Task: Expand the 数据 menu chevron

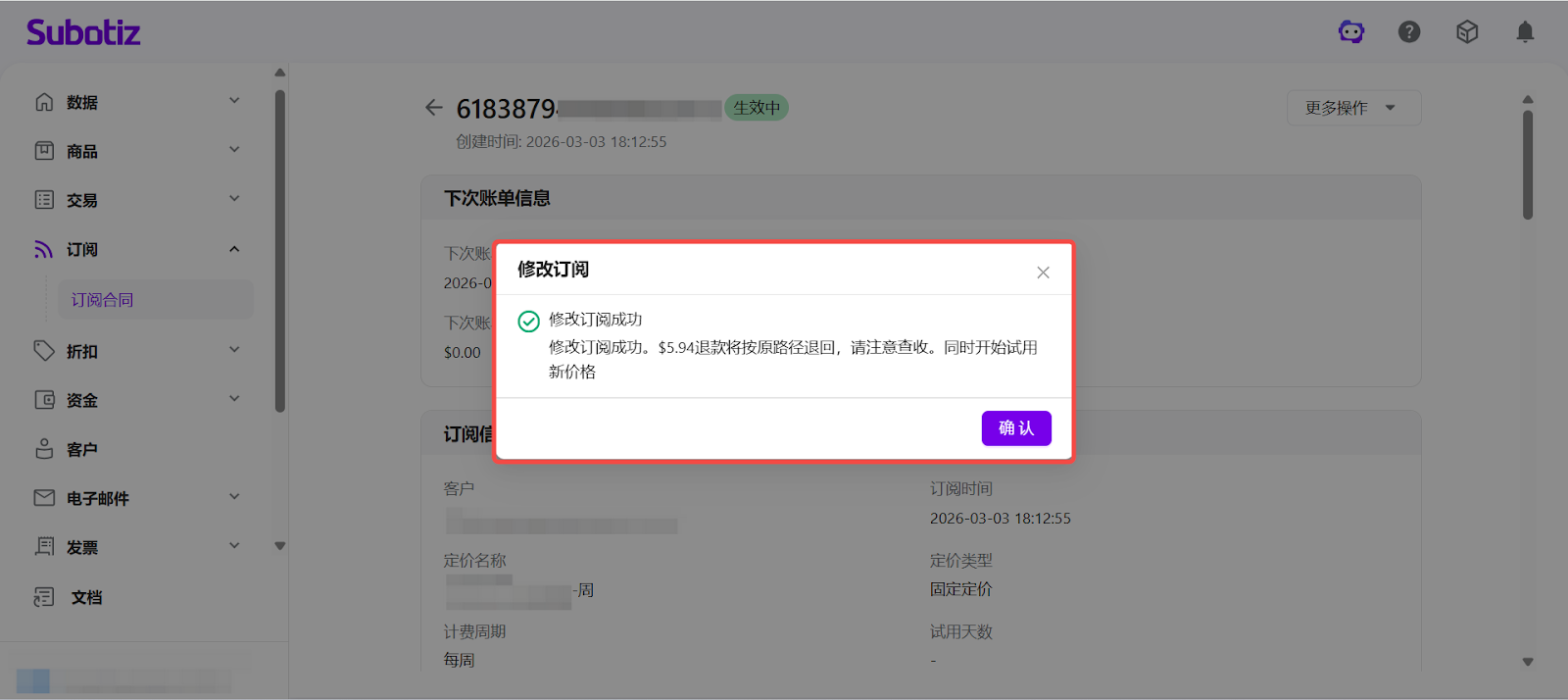Action: [234, 101]
